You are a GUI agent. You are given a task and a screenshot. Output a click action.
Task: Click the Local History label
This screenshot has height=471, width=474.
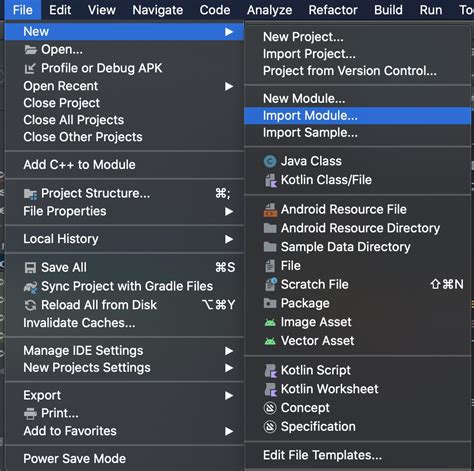tap(61, 239)
